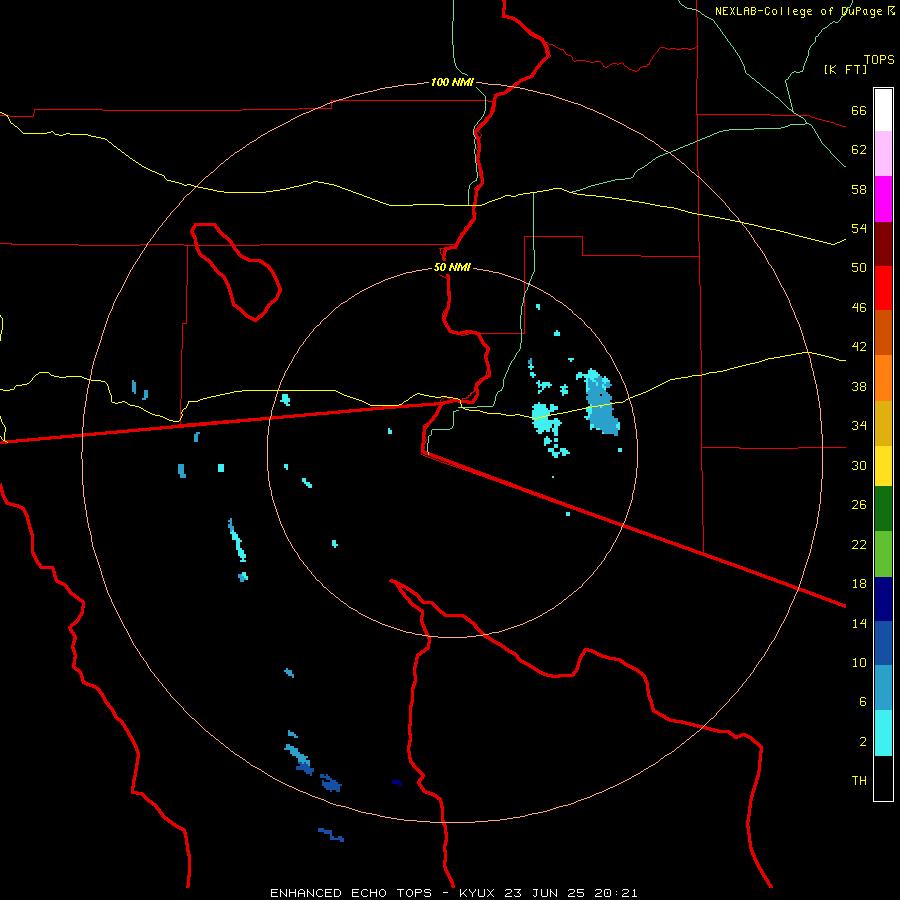Viewport: 900px width, 900px height.
Task: Click the large blue echo east of radar
Action: point(600,403)
